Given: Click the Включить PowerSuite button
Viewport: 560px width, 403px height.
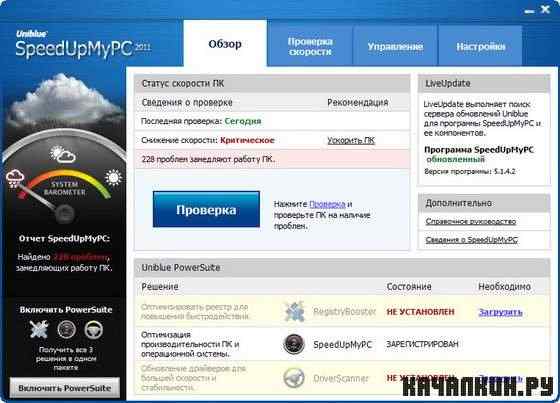Looking at the screenshot, I should 65,388.
